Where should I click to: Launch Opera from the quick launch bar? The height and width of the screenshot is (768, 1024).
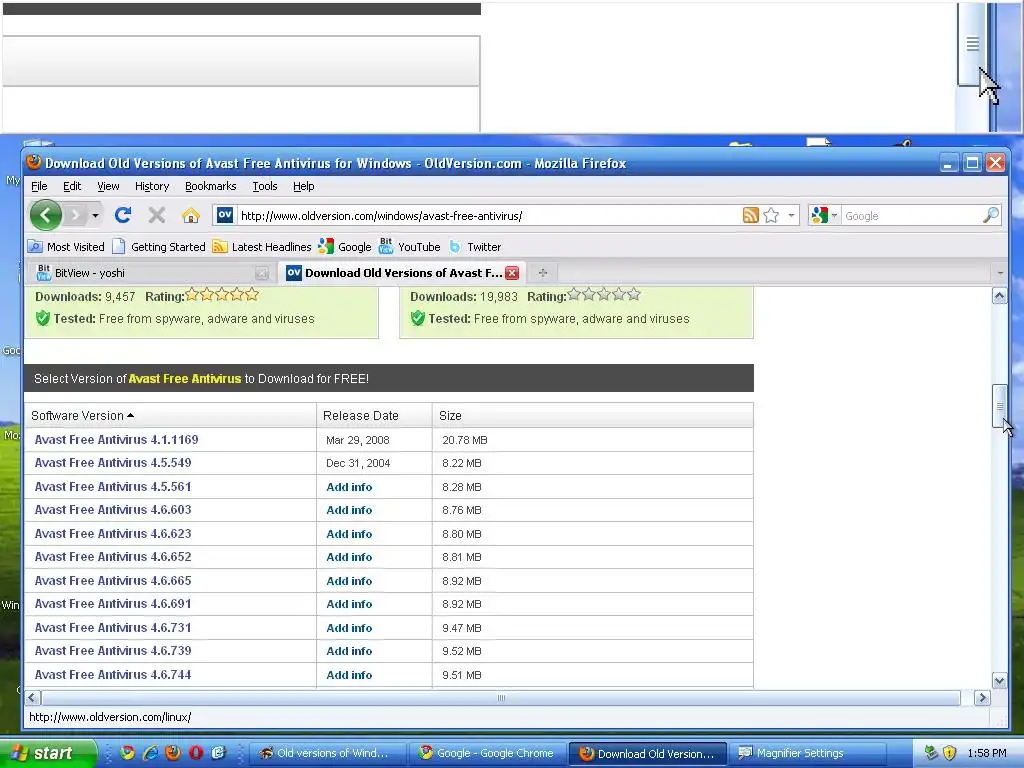click(x=196, y=753)
